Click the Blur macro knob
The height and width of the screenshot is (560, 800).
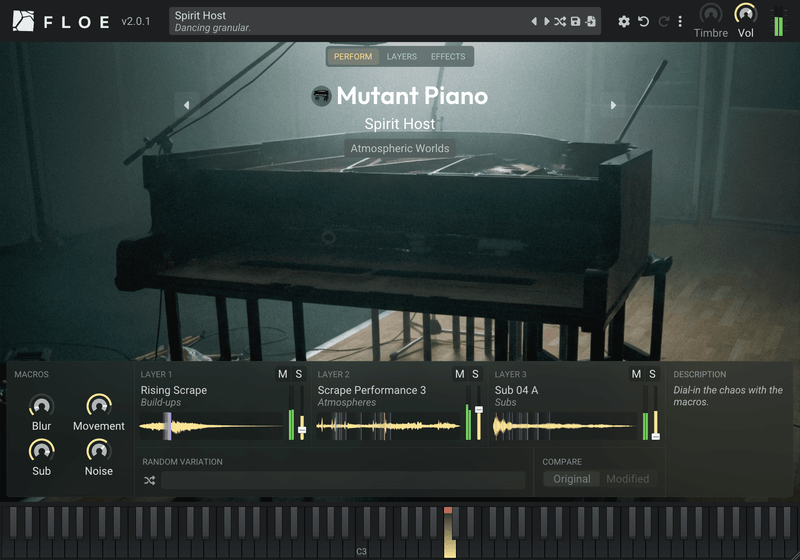[41, 406]
